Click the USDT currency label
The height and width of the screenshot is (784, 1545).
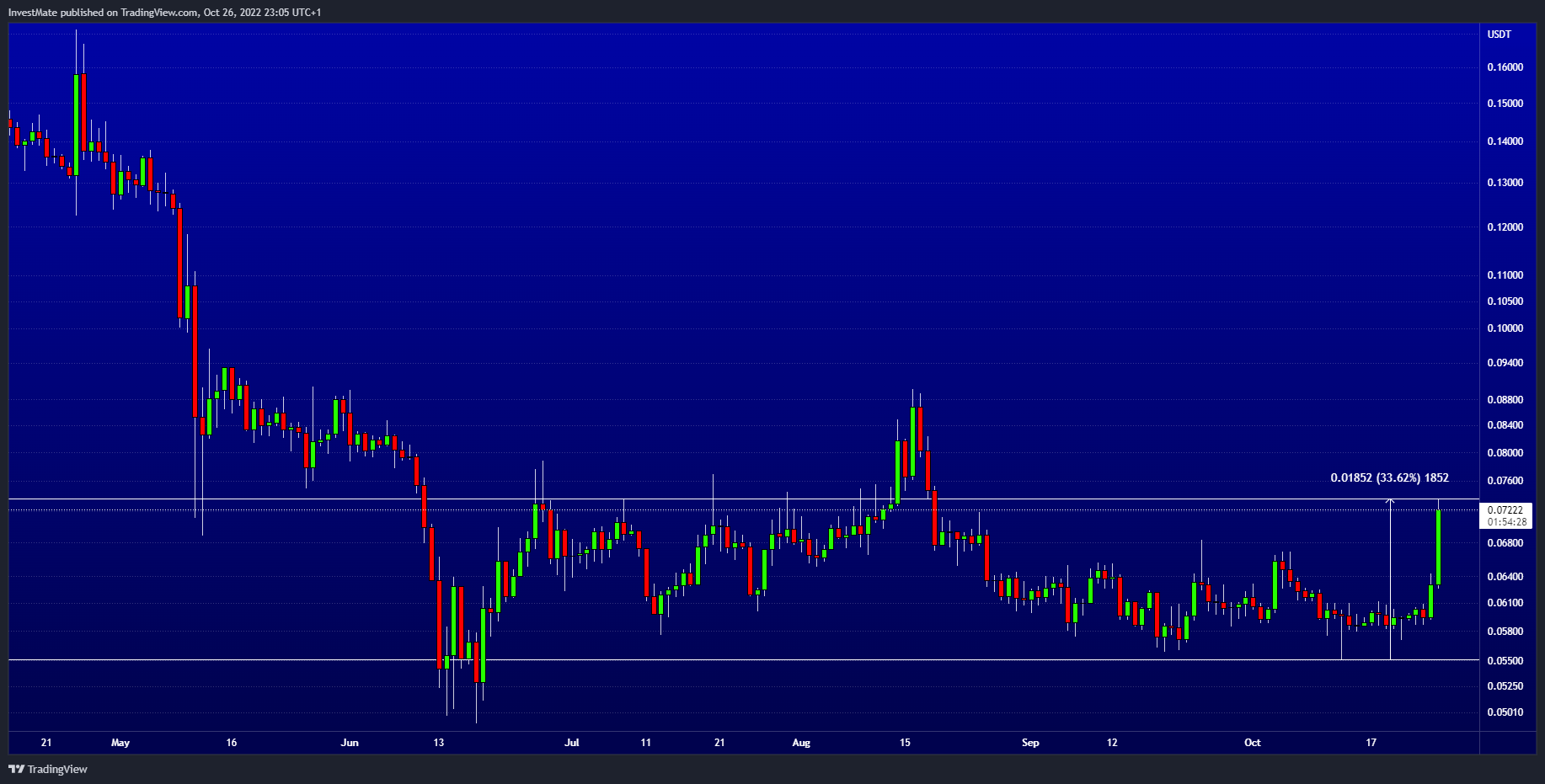pyautogui.click(x=1500, y=35)
